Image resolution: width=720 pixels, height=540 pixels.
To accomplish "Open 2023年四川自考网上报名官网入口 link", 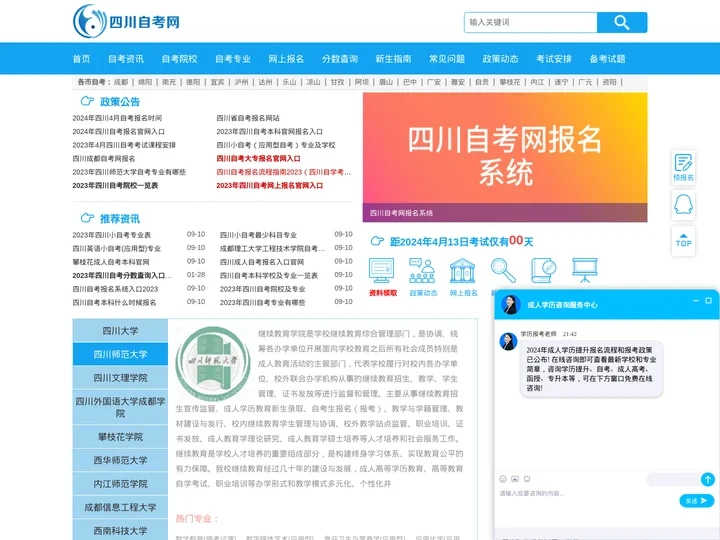I will tap(270, 186).
